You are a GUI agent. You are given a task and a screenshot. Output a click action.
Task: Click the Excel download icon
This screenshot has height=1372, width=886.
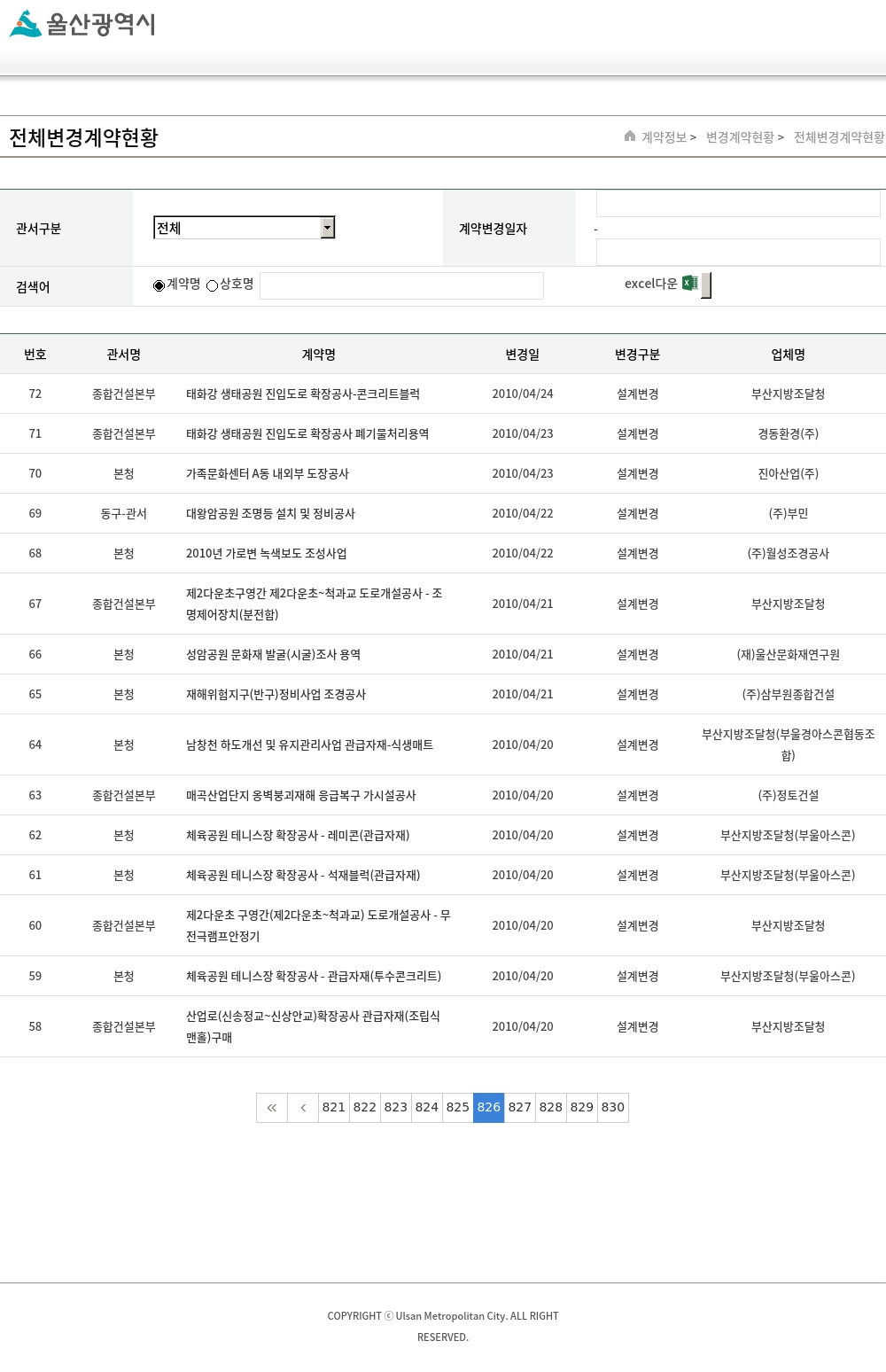point(689,284)
